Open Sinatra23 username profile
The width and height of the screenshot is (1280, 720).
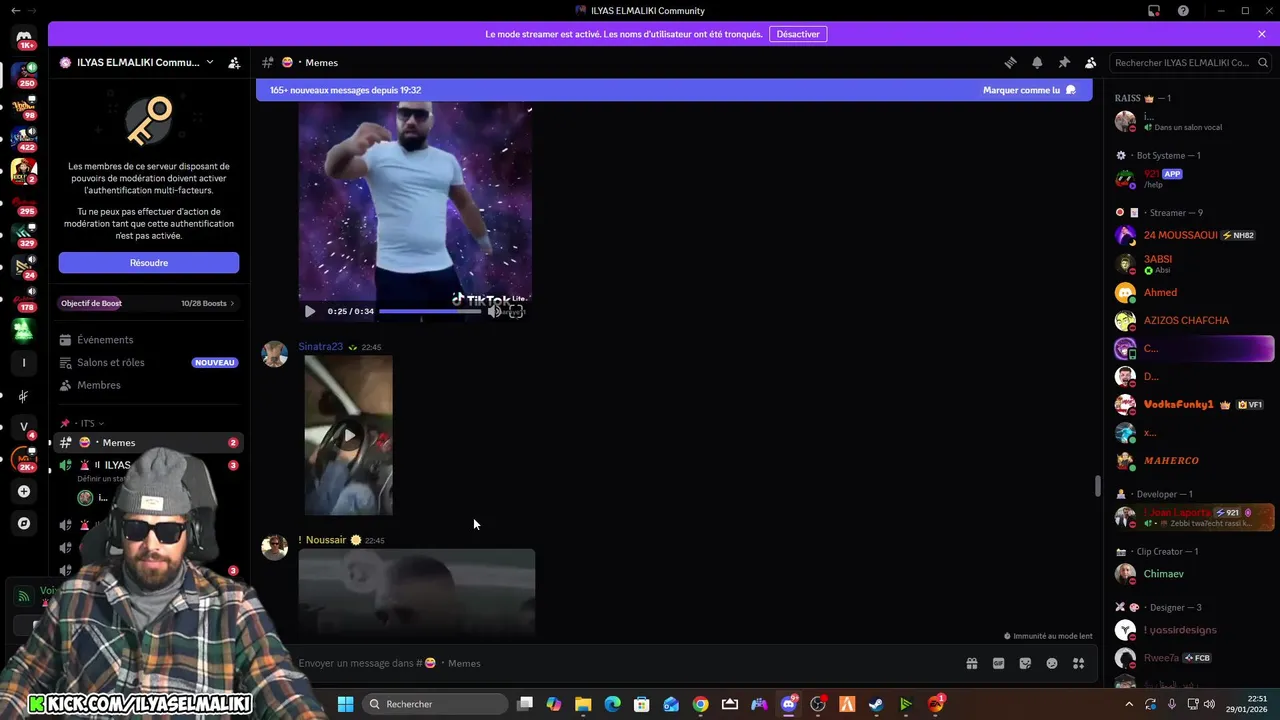click(320, 346)
